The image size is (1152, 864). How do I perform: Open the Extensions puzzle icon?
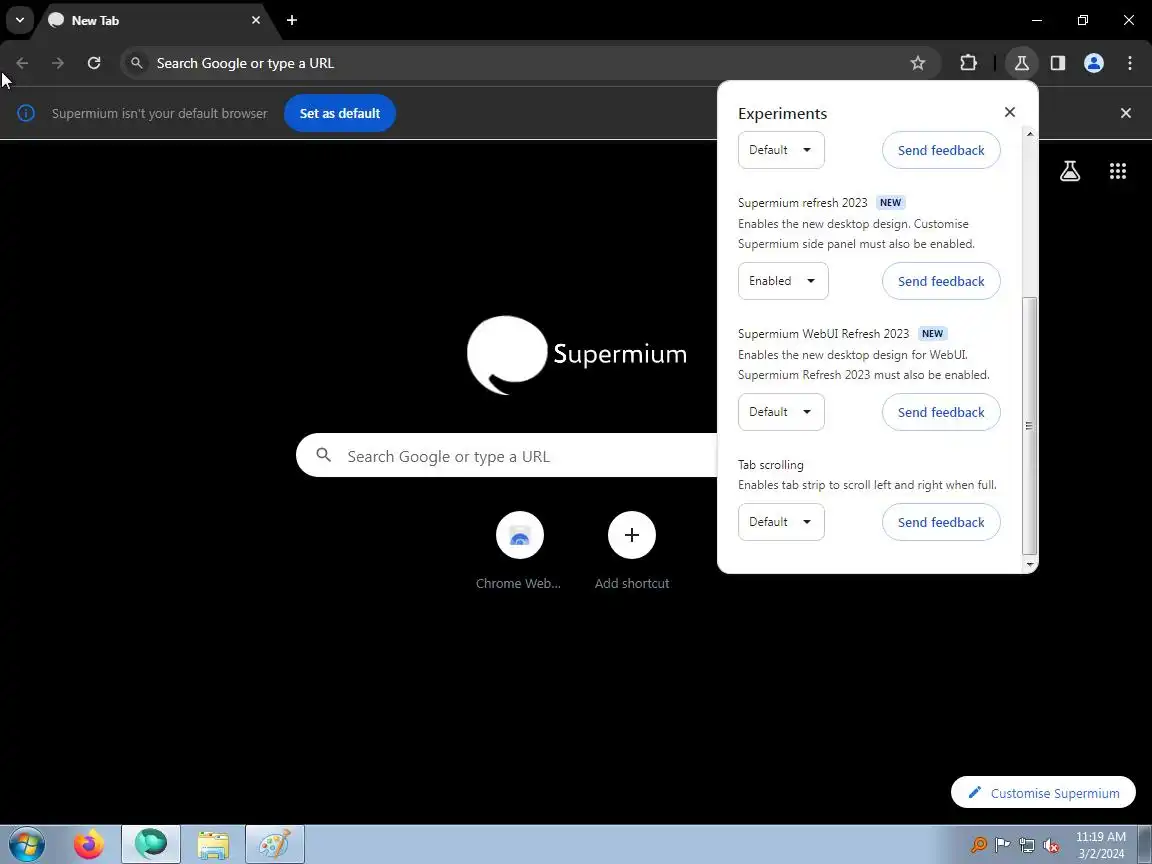(968, 63)
